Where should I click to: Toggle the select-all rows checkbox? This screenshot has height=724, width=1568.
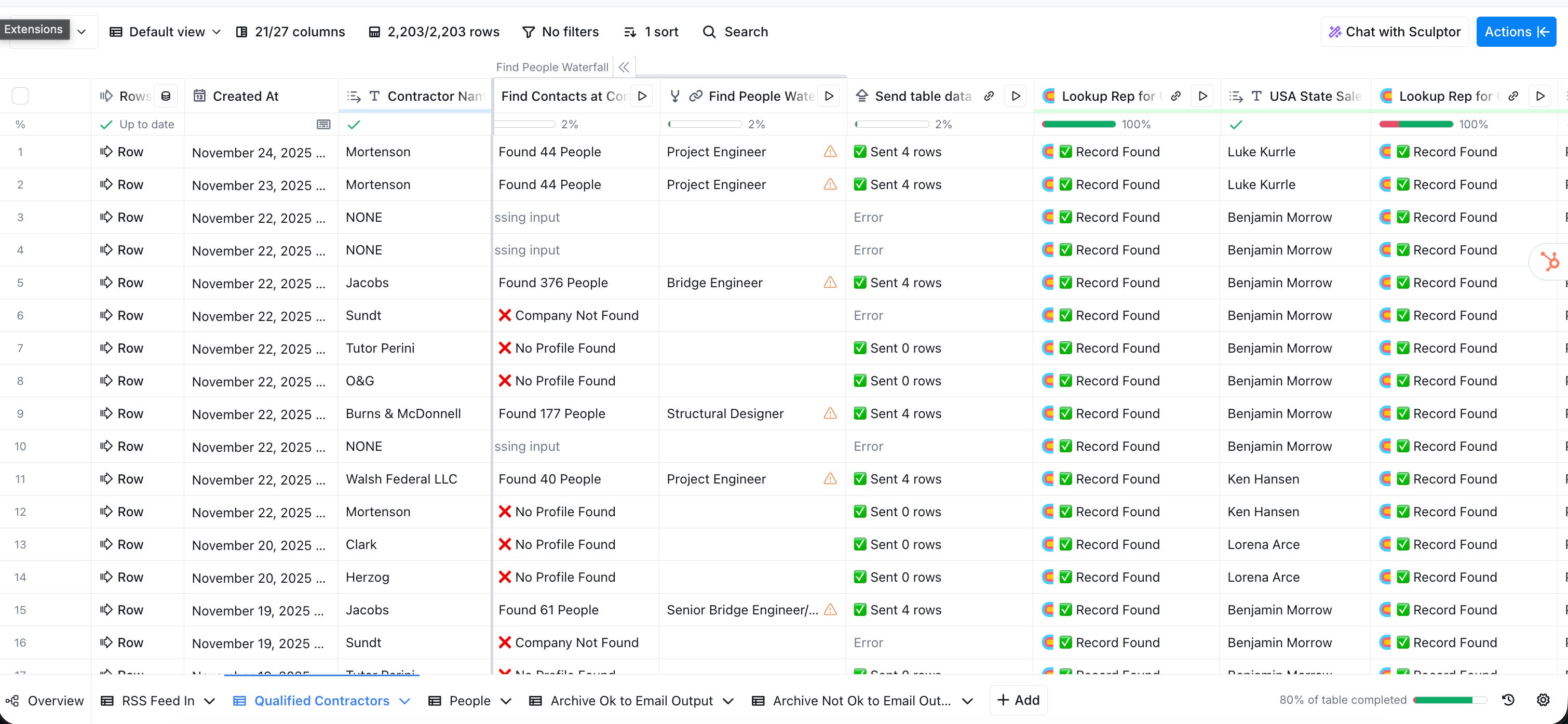tap(20, 96)
